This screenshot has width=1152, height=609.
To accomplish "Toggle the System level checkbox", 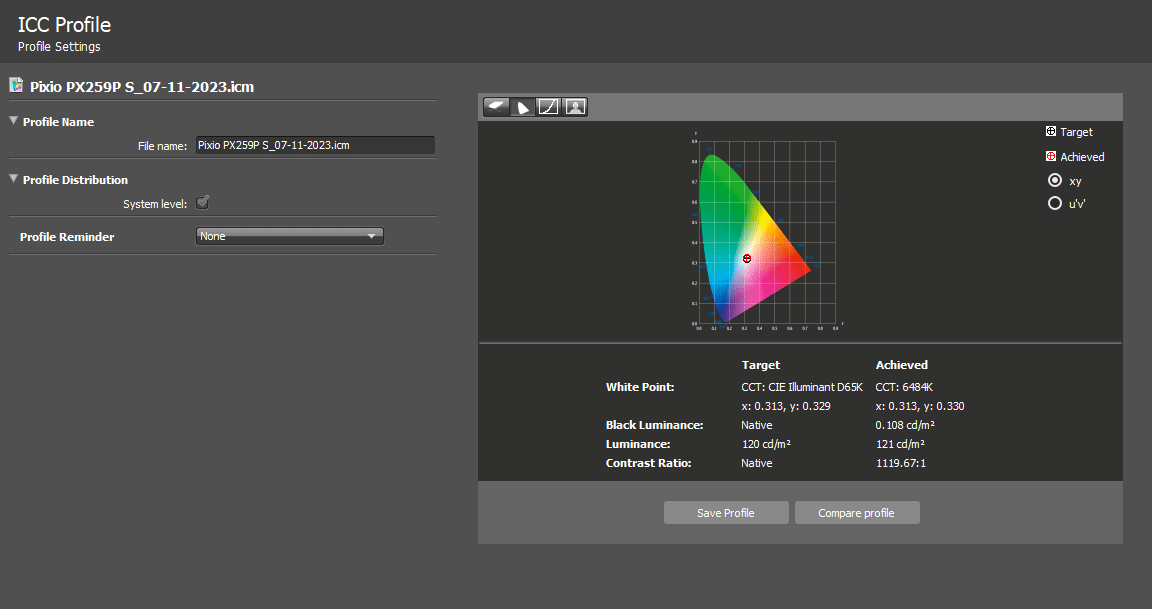I will click(202, 203).
